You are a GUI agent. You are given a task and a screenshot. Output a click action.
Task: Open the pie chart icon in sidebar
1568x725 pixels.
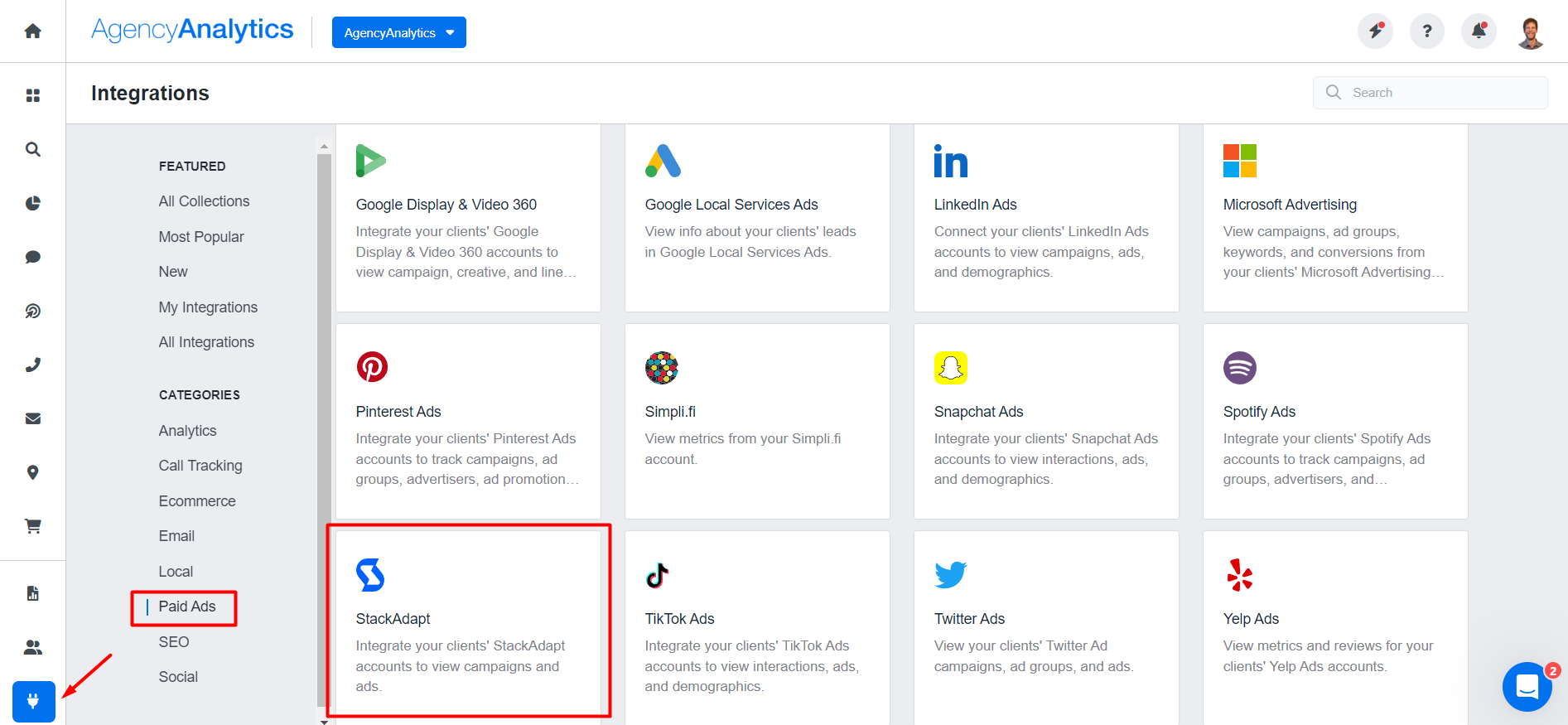click(32, 203)
